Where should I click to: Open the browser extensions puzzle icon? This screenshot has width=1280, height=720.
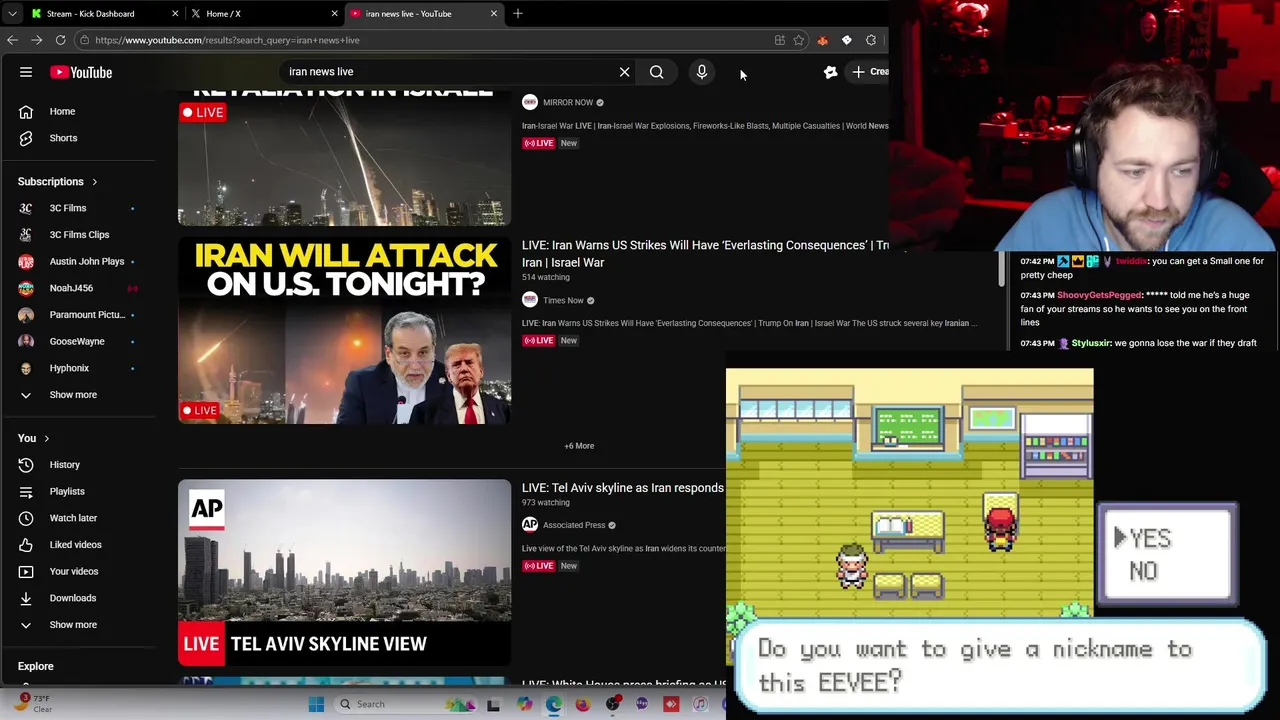point(871,40)
